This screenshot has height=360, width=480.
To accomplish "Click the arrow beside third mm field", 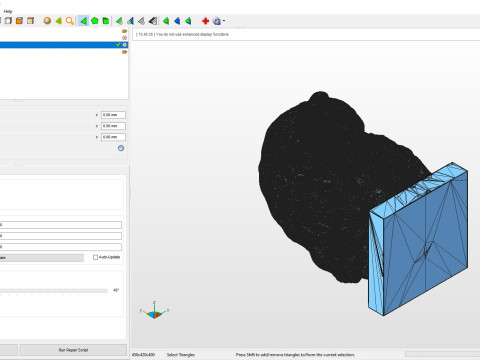I will (97, 137).
